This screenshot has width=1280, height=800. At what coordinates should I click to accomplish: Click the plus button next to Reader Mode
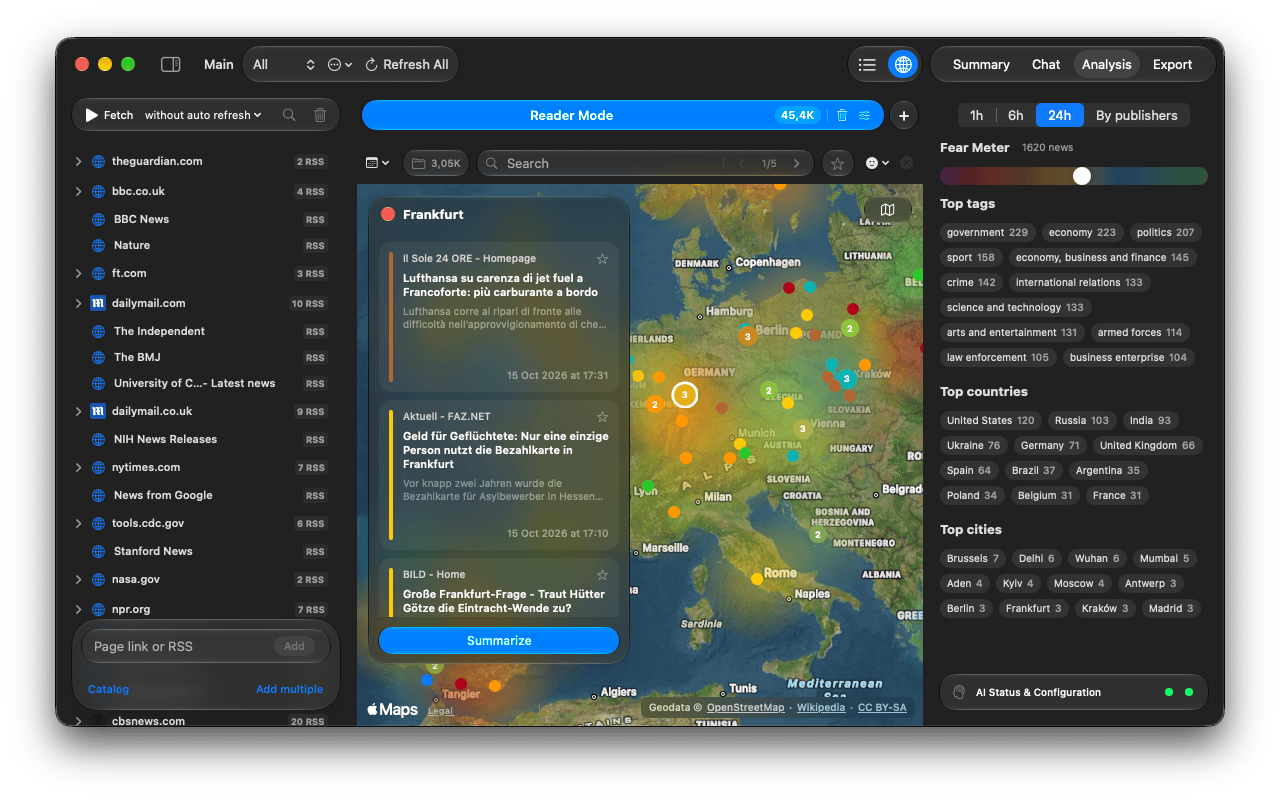pos(904,115)
